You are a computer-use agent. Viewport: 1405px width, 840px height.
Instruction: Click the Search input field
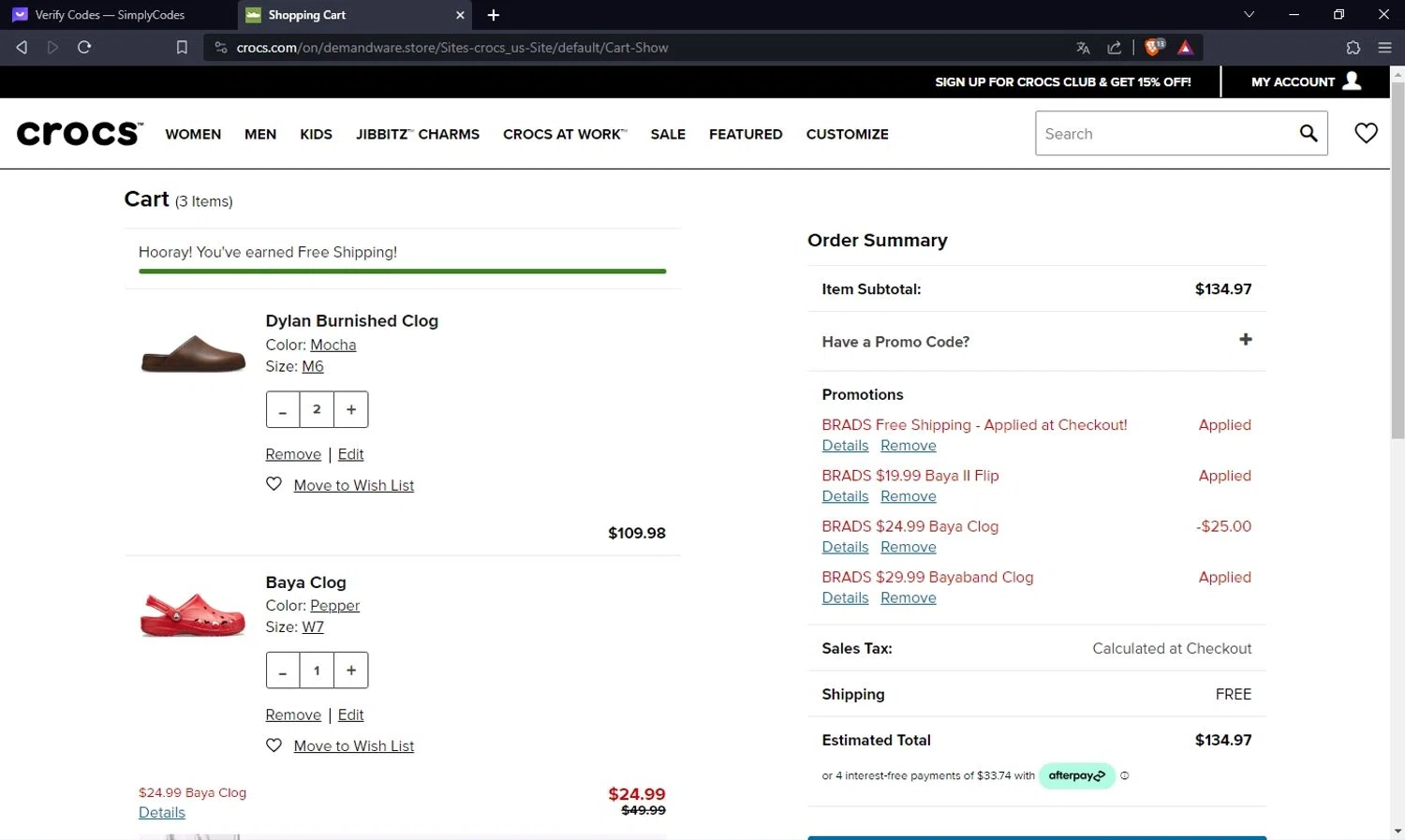click(1166, 133)
